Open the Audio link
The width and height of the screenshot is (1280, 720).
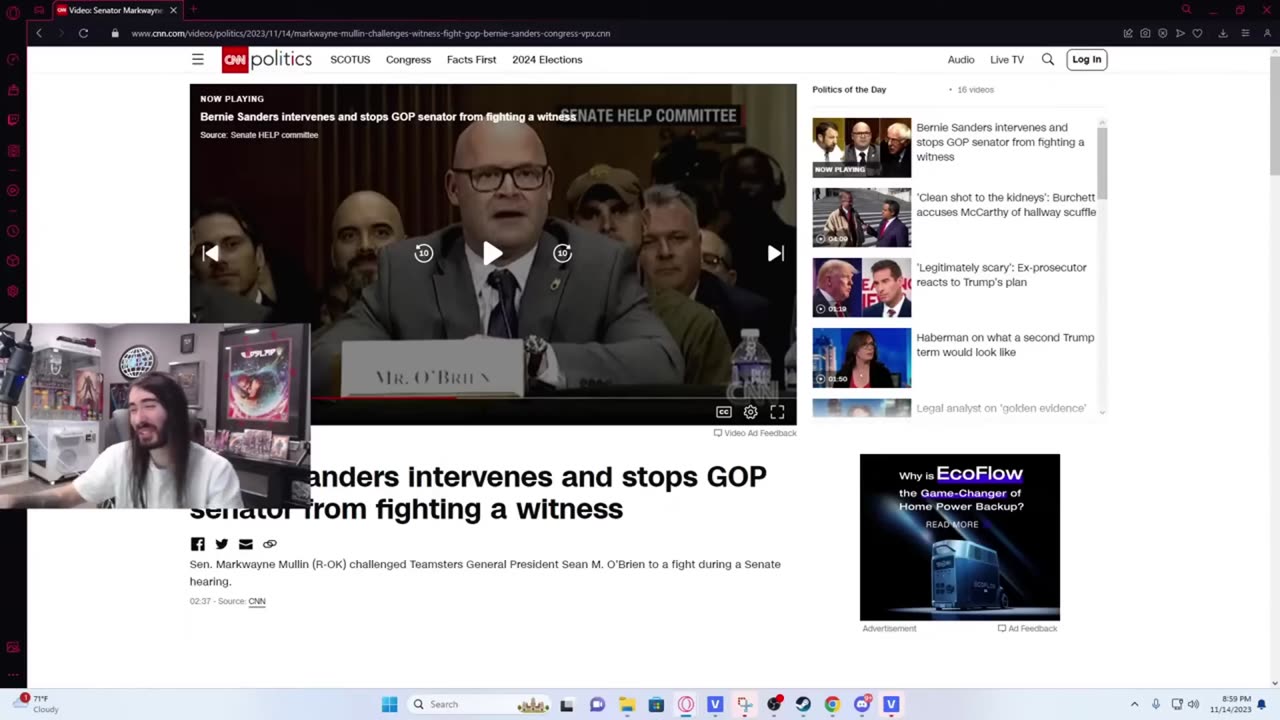[x=961, y=59]
